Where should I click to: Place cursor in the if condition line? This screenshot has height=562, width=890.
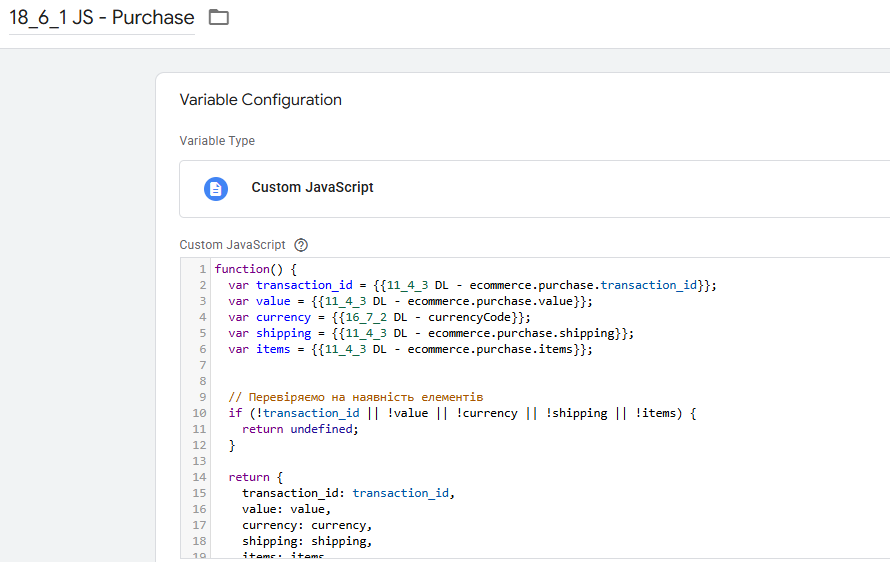pos(461,413)
